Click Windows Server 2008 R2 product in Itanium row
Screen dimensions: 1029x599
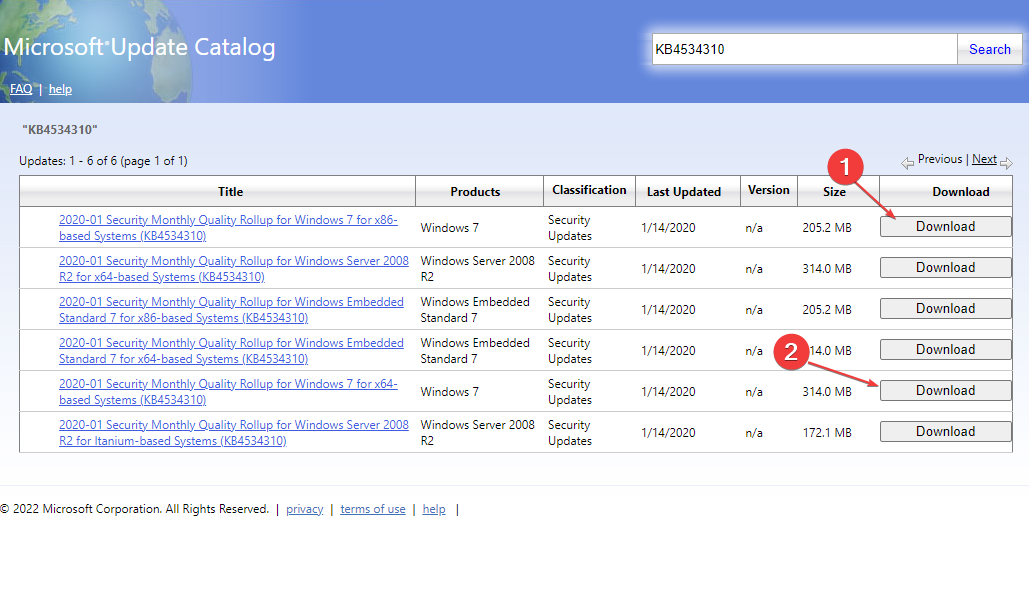478,432
